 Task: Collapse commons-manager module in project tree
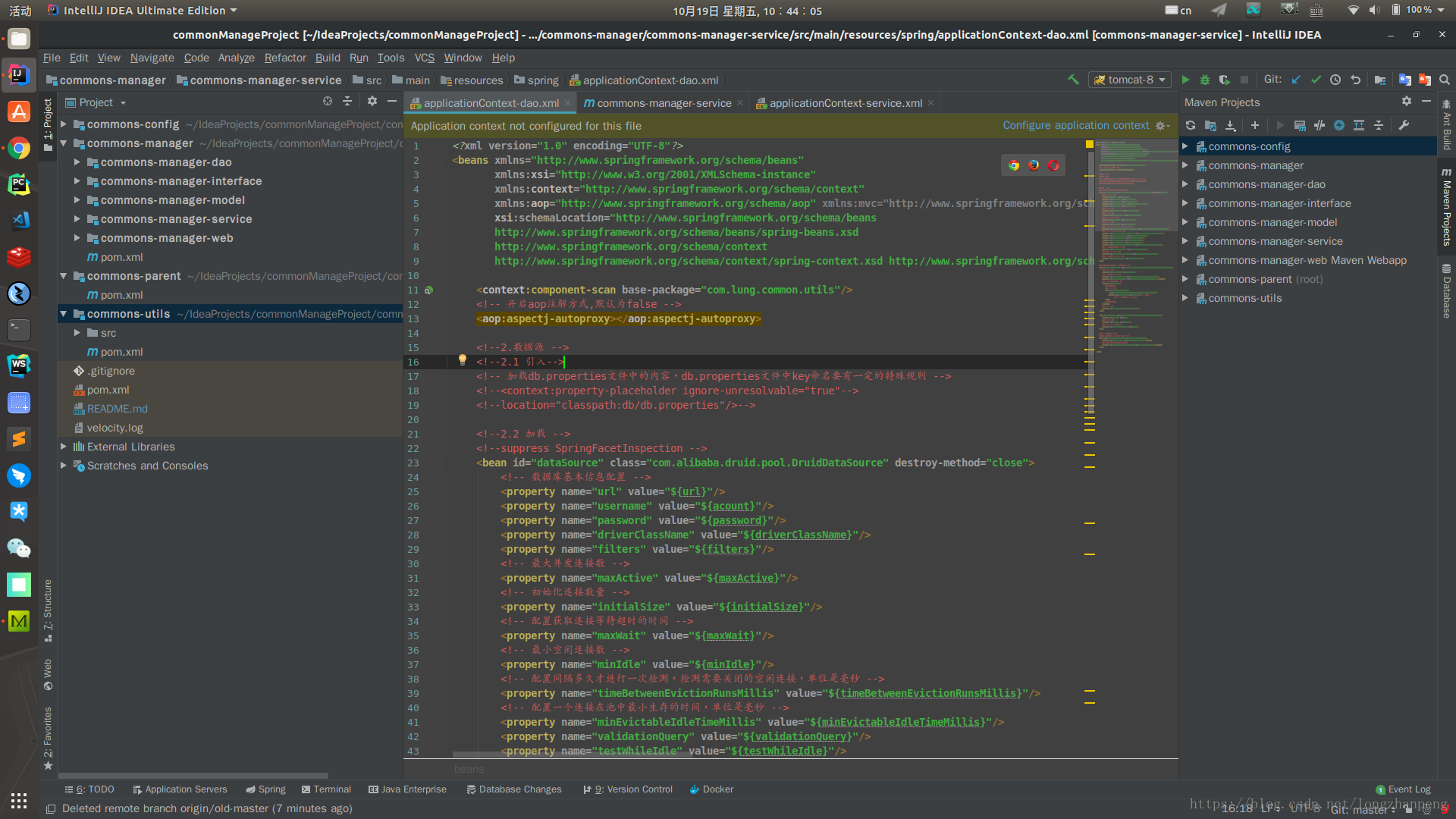tap(64, 143)
